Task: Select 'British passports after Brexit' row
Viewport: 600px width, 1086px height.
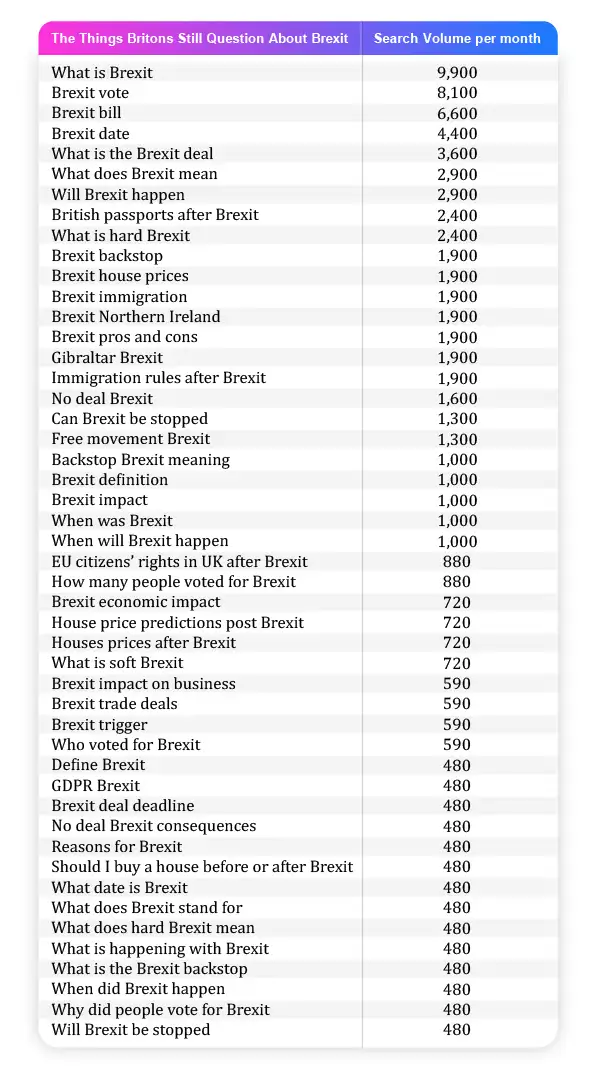Action: click(298, 215)
